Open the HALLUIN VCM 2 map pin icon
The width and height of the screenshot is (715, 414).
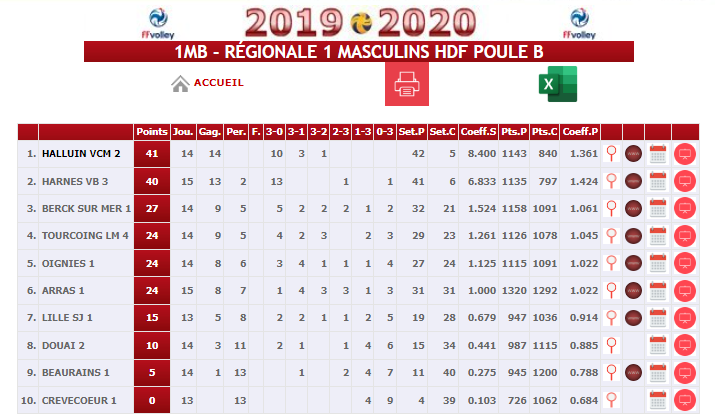[x=611, y=154]
